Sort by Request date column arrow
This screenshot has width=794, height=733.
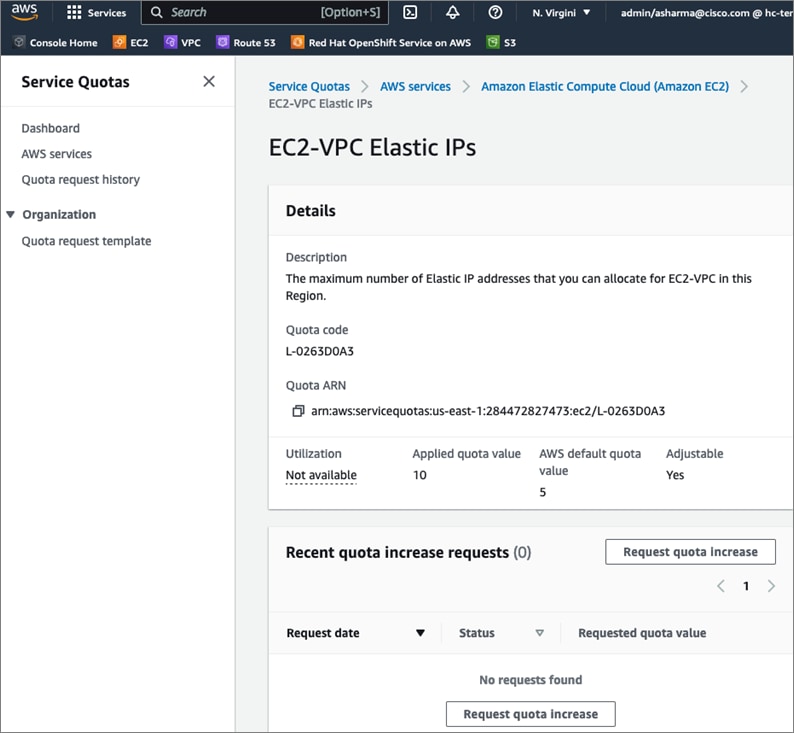pyautogui.click(x=420, y=633)
